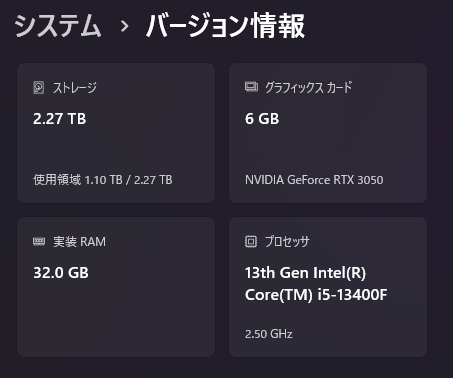Screen dimensions: 453x378
Task: Click the 32.0 GB RAM value
Action: pos(61,273)
